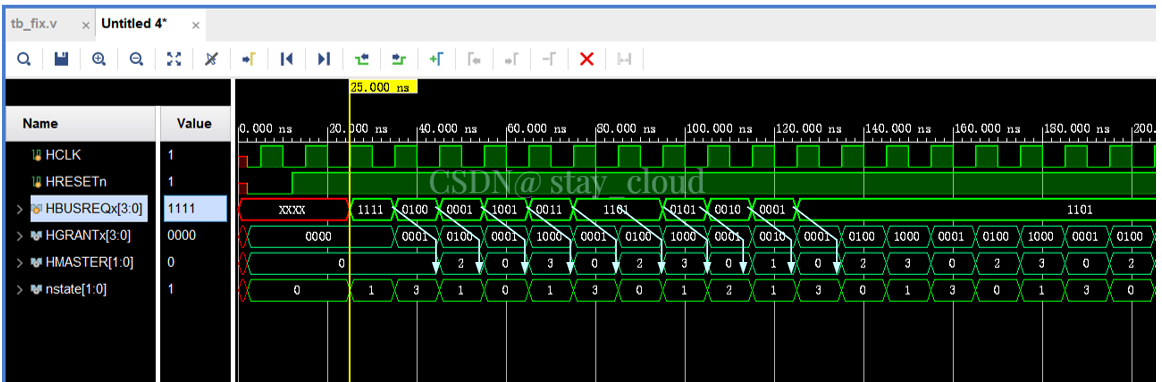Click the 100.000 ns ruler label
The image size is (1162, 382).
[x=720, y=129]
